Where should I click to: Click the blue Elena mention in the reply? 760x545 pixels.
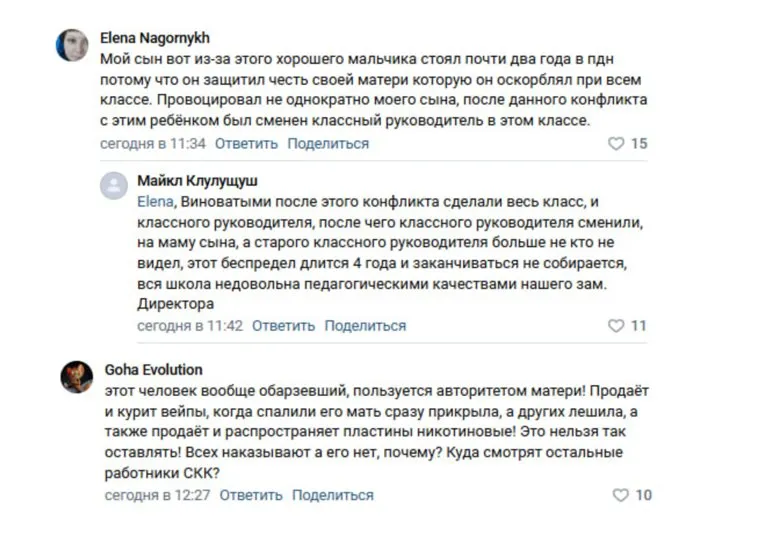tap(154, 200)
